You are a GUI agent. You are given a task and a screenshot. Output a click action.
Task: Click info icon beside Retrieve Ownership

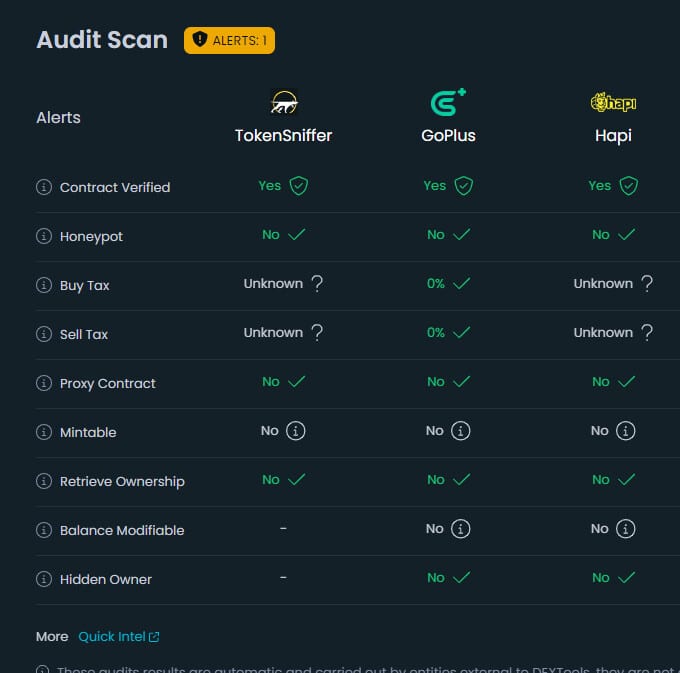43,481
